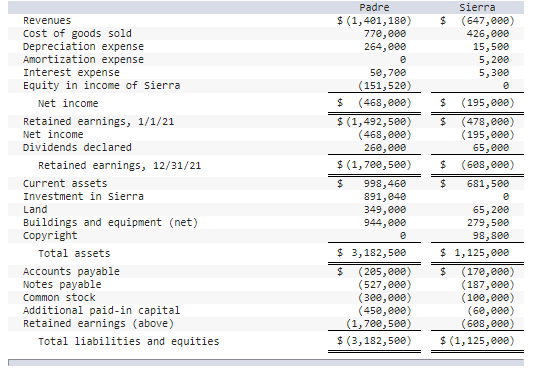The height and width of the screenshot is (378, 552).
Task: Click Retained earnings, 1/1/21 label
Action: (x=98, y=121)
